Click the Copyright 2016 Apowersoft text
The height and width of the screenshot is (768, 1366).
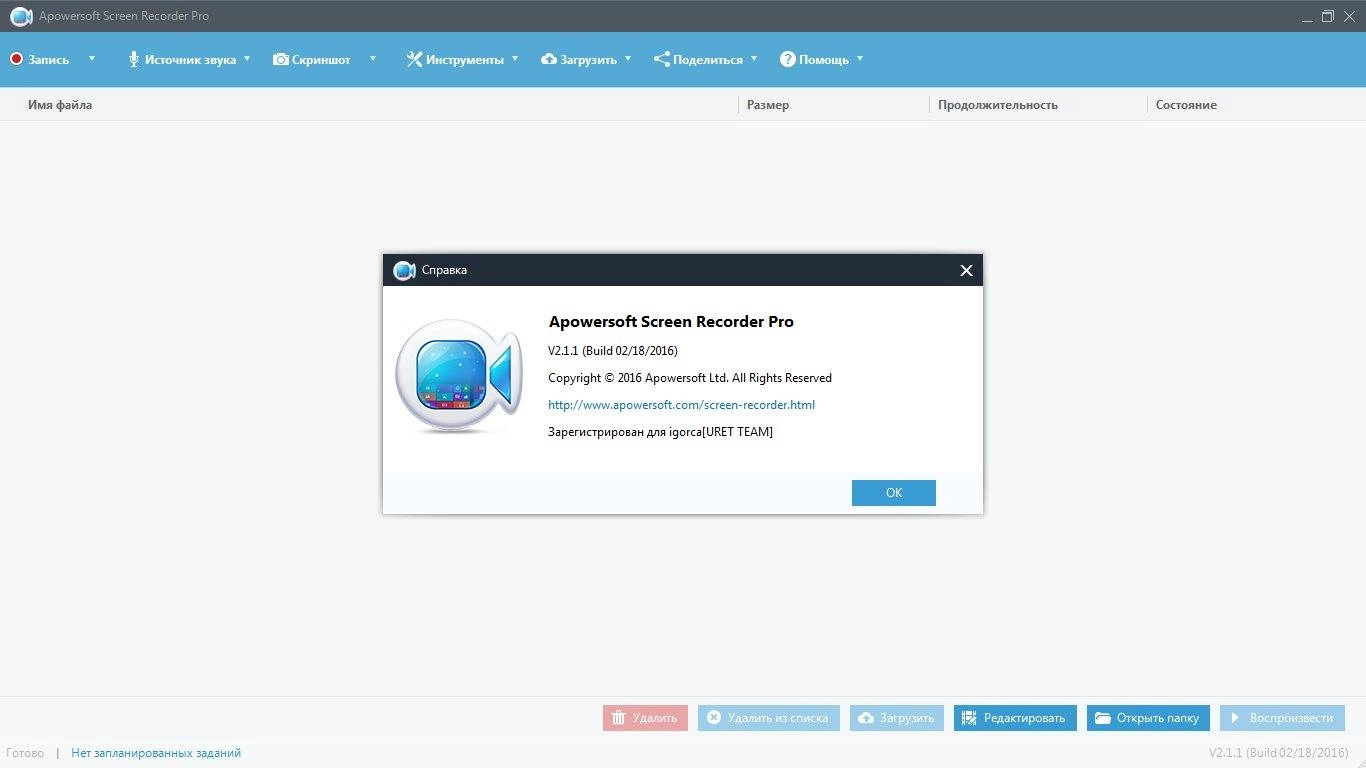pyautogui.click(x=690, y=378)
